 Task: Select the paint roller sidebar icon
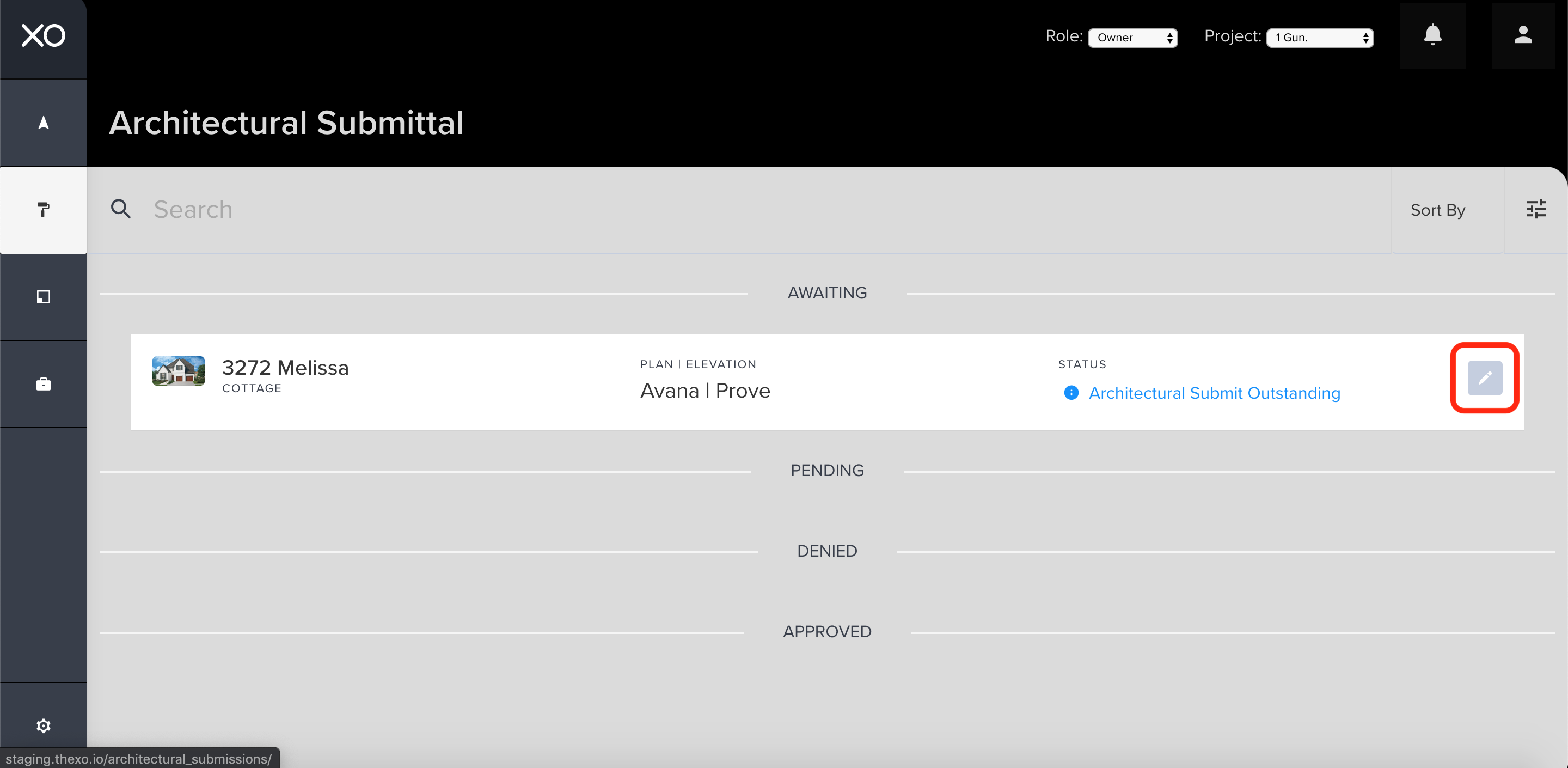(43, 210)
